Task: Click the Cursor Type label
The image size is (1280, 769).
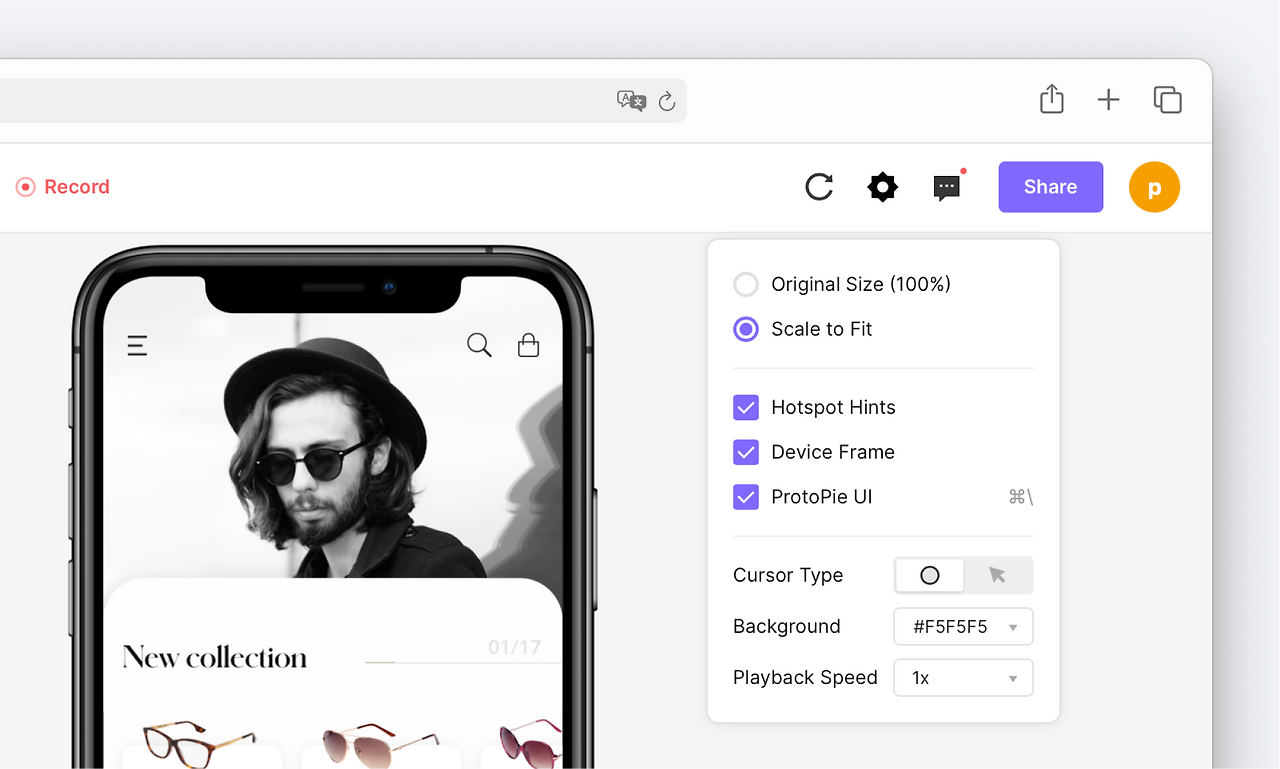Action: [x=788, y=575]
